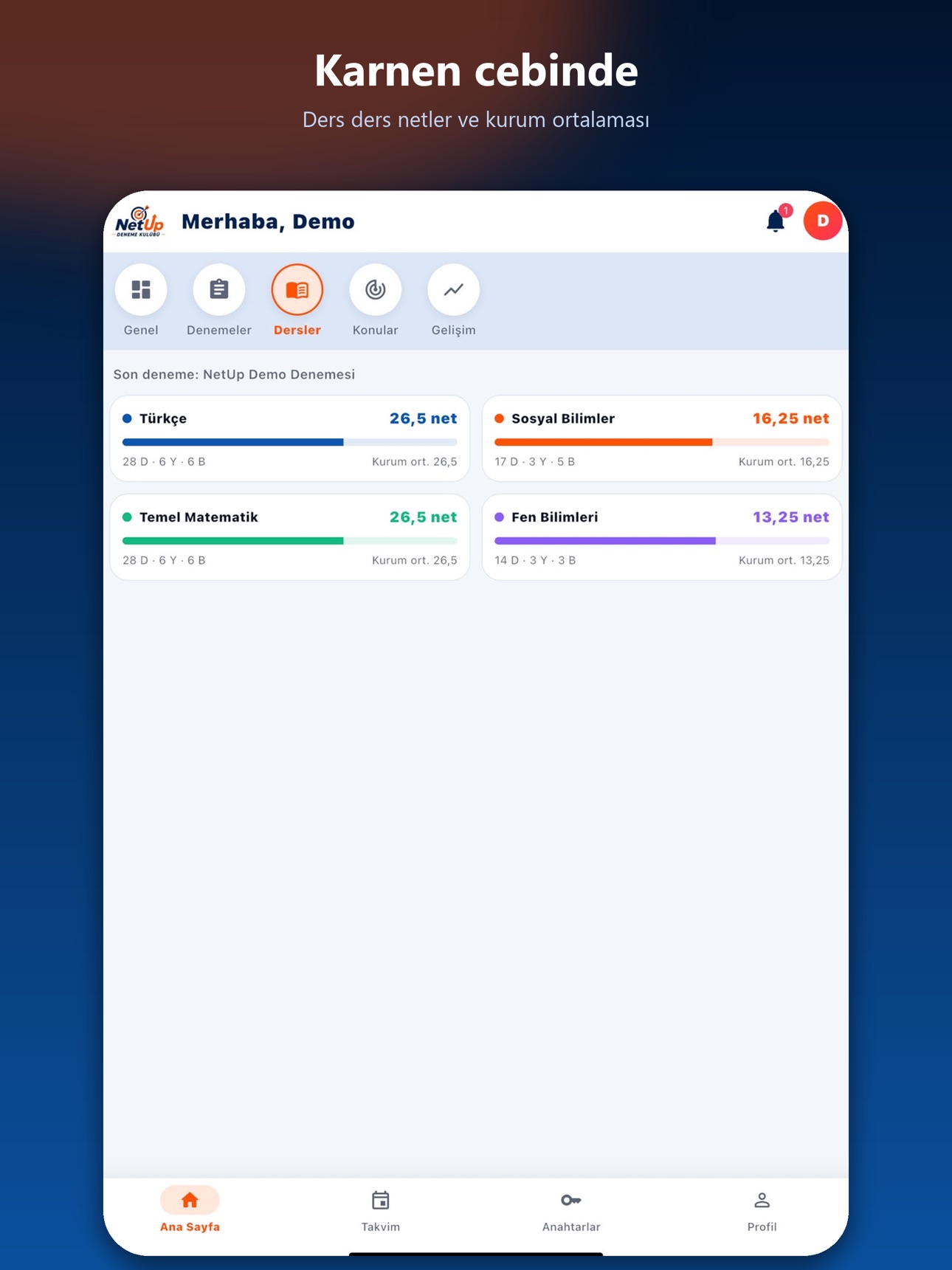952x1270 pixels.
Task: Switch to the Konular tab label
Action: pyautogui.click(x=376, y=330)
